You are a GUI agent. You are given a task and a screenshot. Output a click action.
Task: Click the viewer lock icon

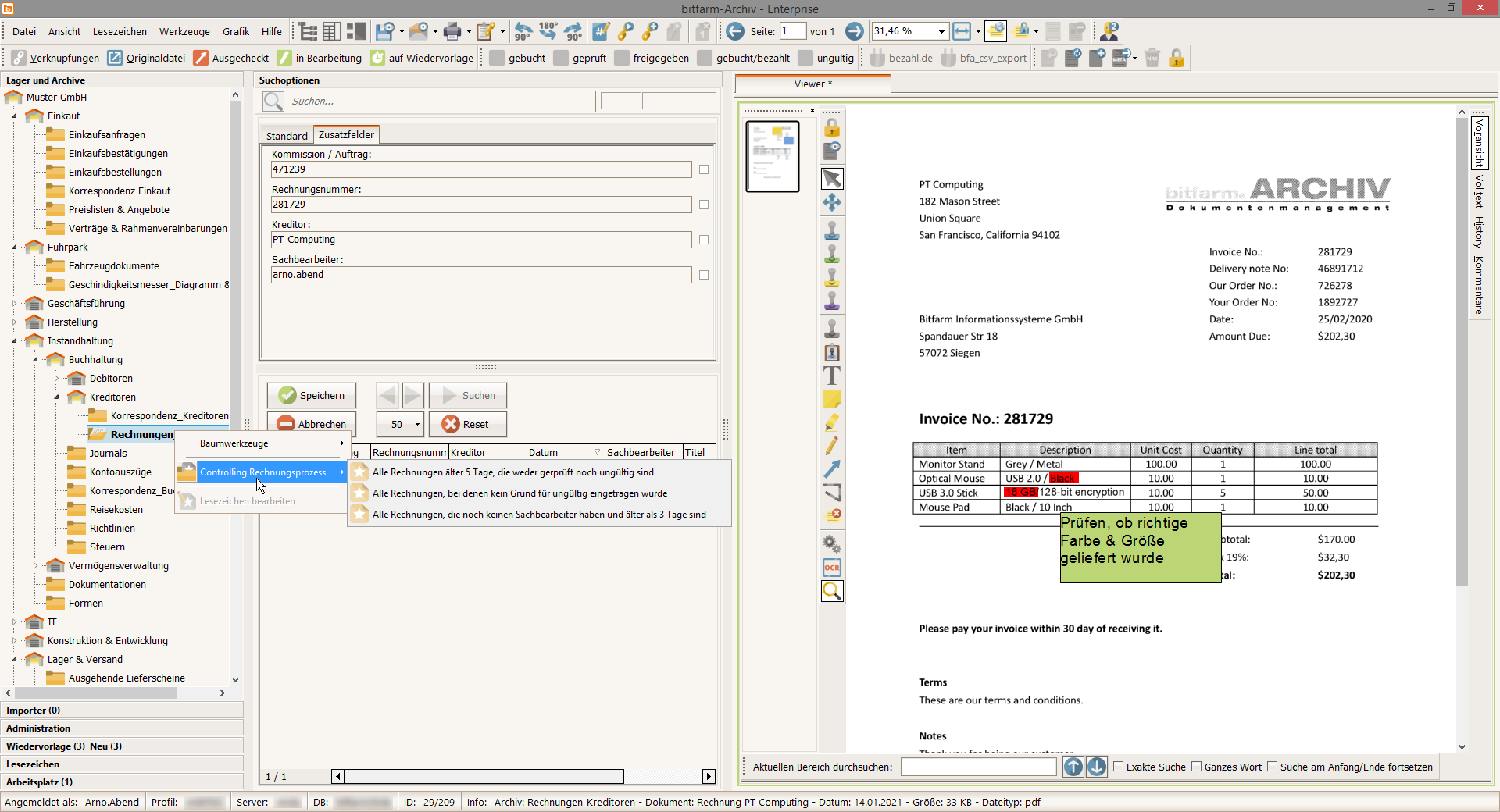point(832,127)
